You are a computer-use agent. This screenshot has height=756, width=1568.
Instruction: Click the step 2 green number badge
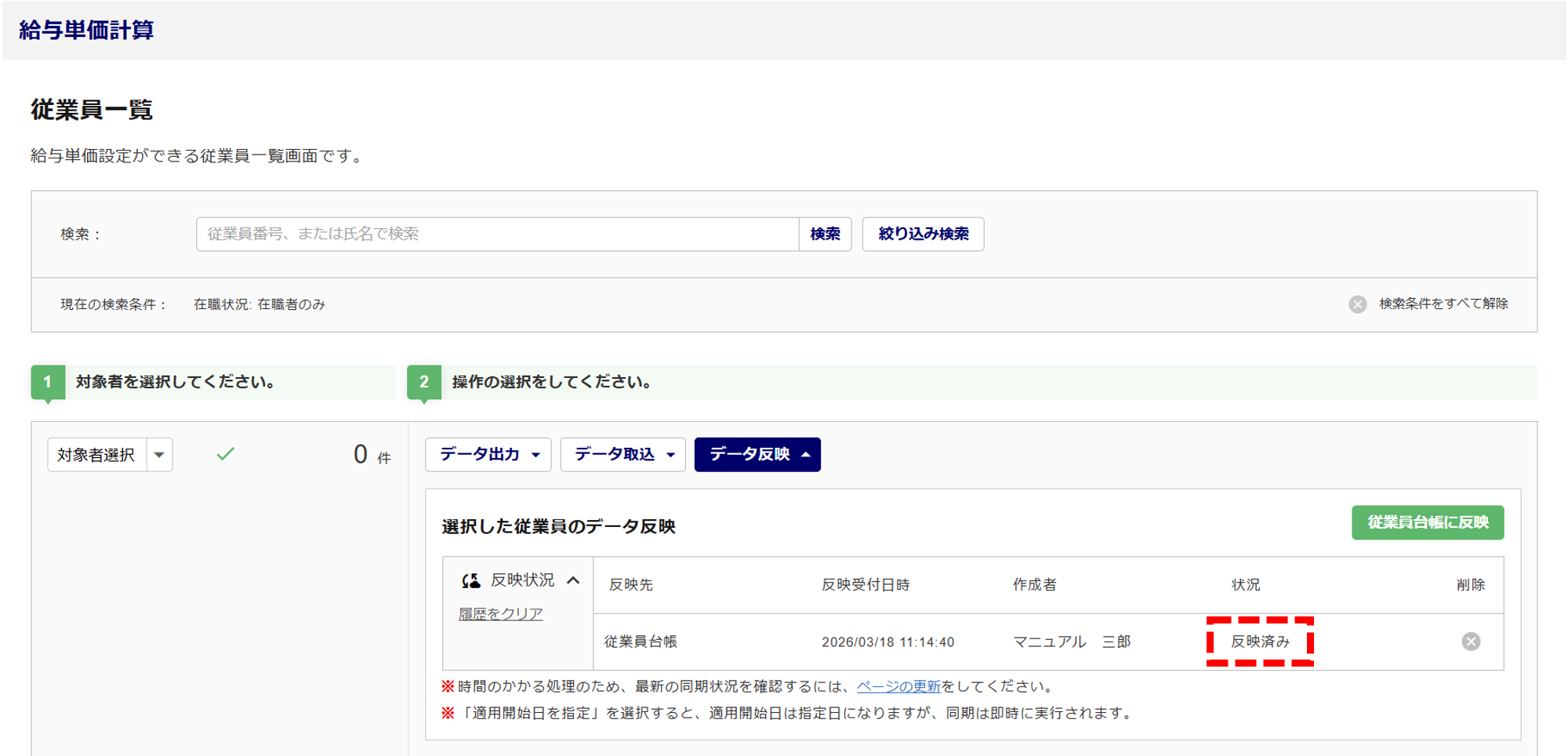coord(424,382)
